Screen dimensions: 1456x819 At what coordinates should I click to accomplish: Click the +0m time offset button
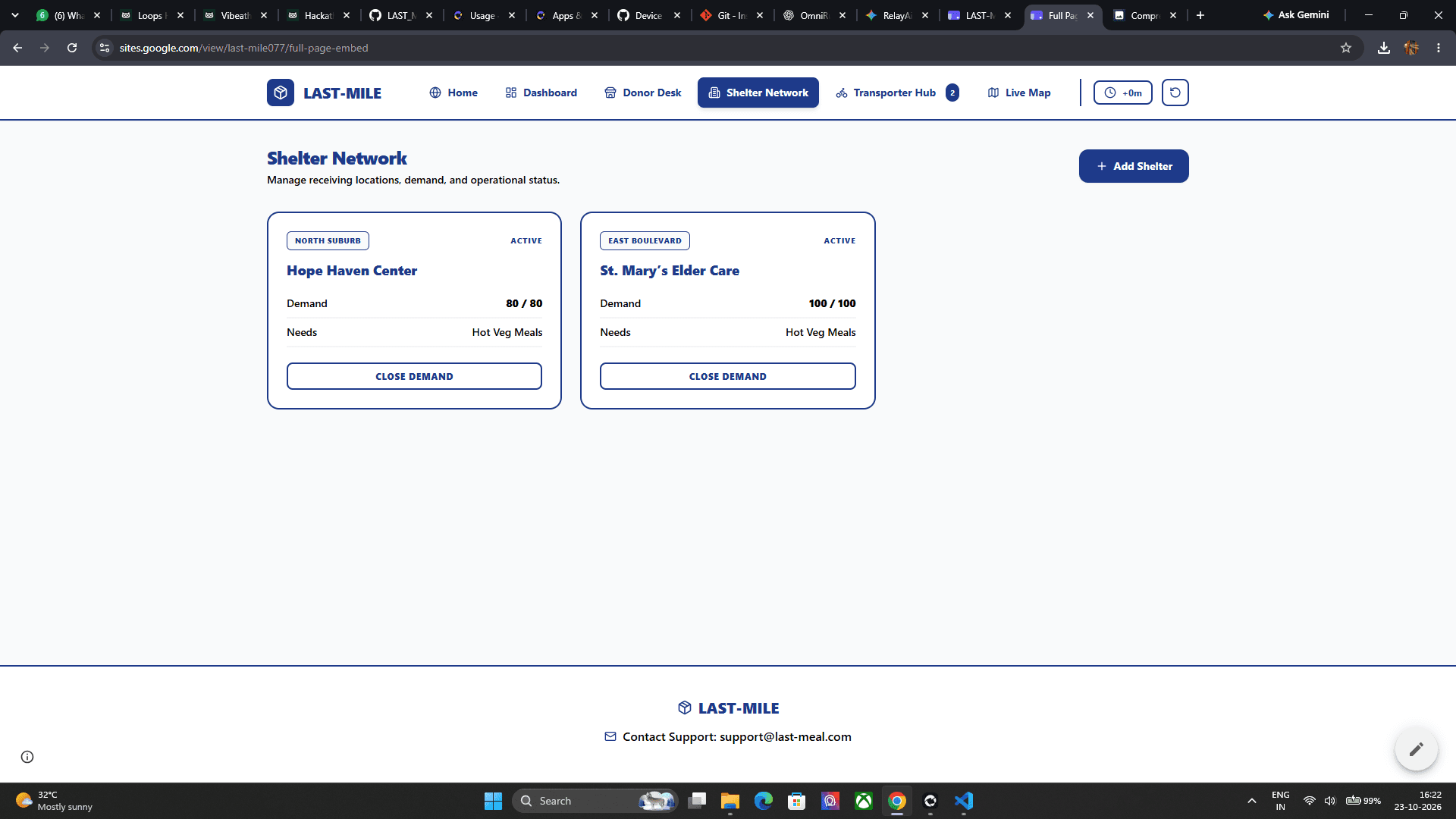(x=1123, y=93)
